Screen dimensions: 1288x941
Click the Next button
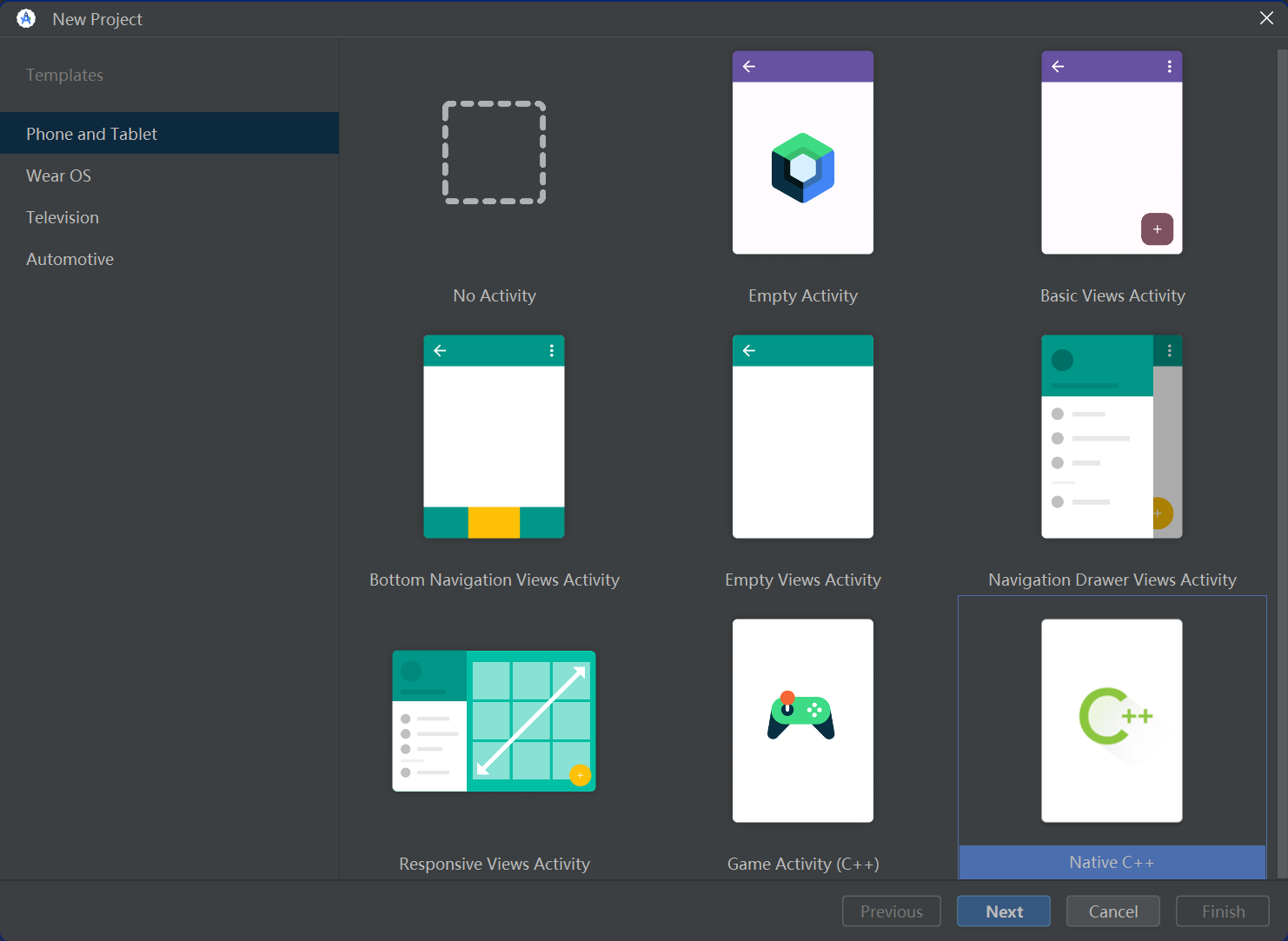1004,911
